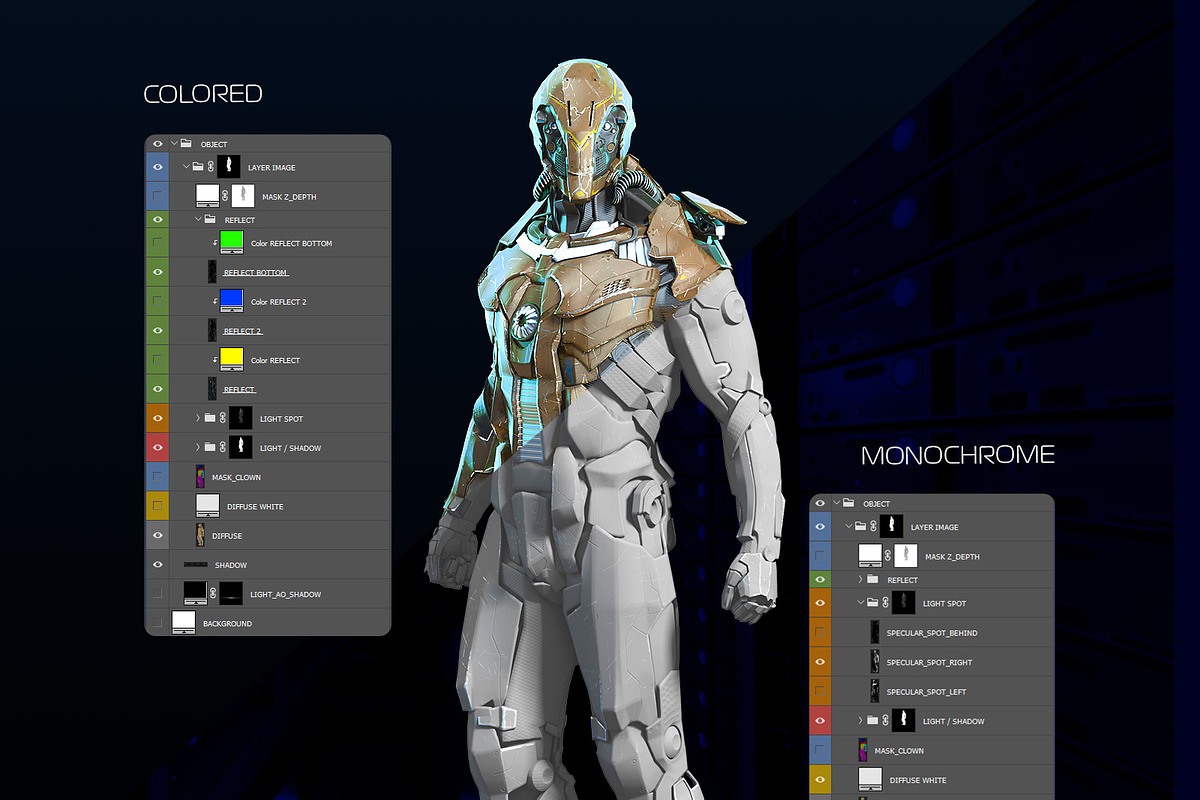This screenshot has width=1200, height=800.
Task: Hide DIFFUSE WHITE layer in Monochrome panel
Action: click(x=820, y=779)
